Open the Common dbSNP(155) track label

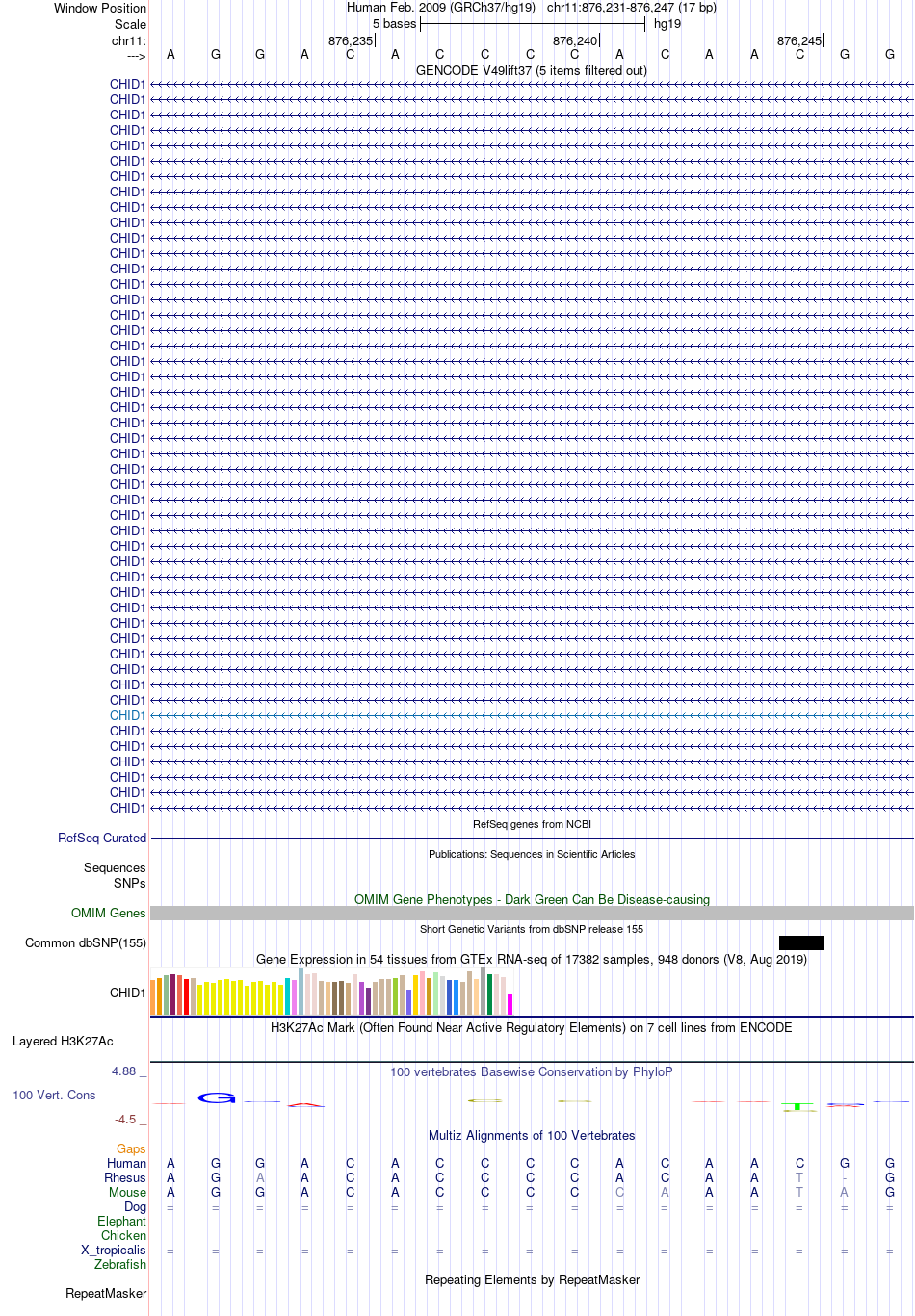point(86,942)
